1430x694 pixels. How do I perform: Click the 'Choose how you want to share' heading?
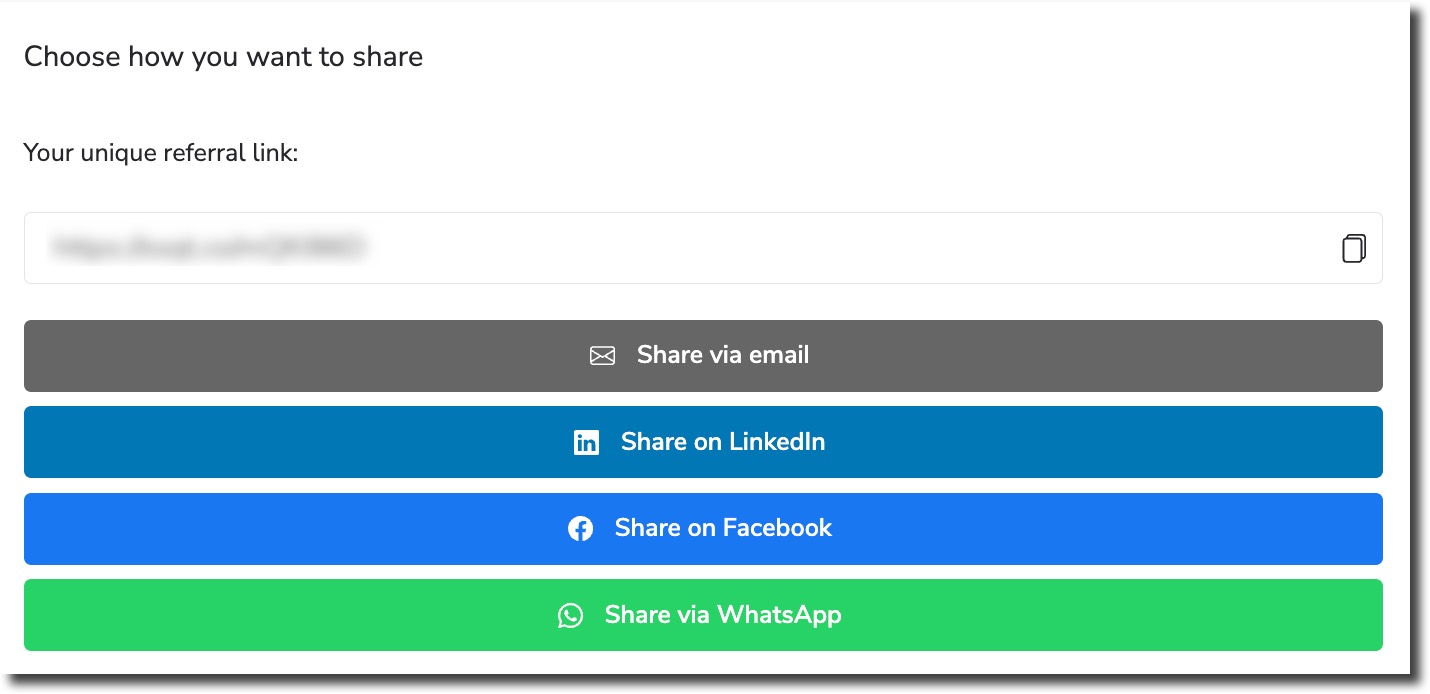tap(223, 57)
